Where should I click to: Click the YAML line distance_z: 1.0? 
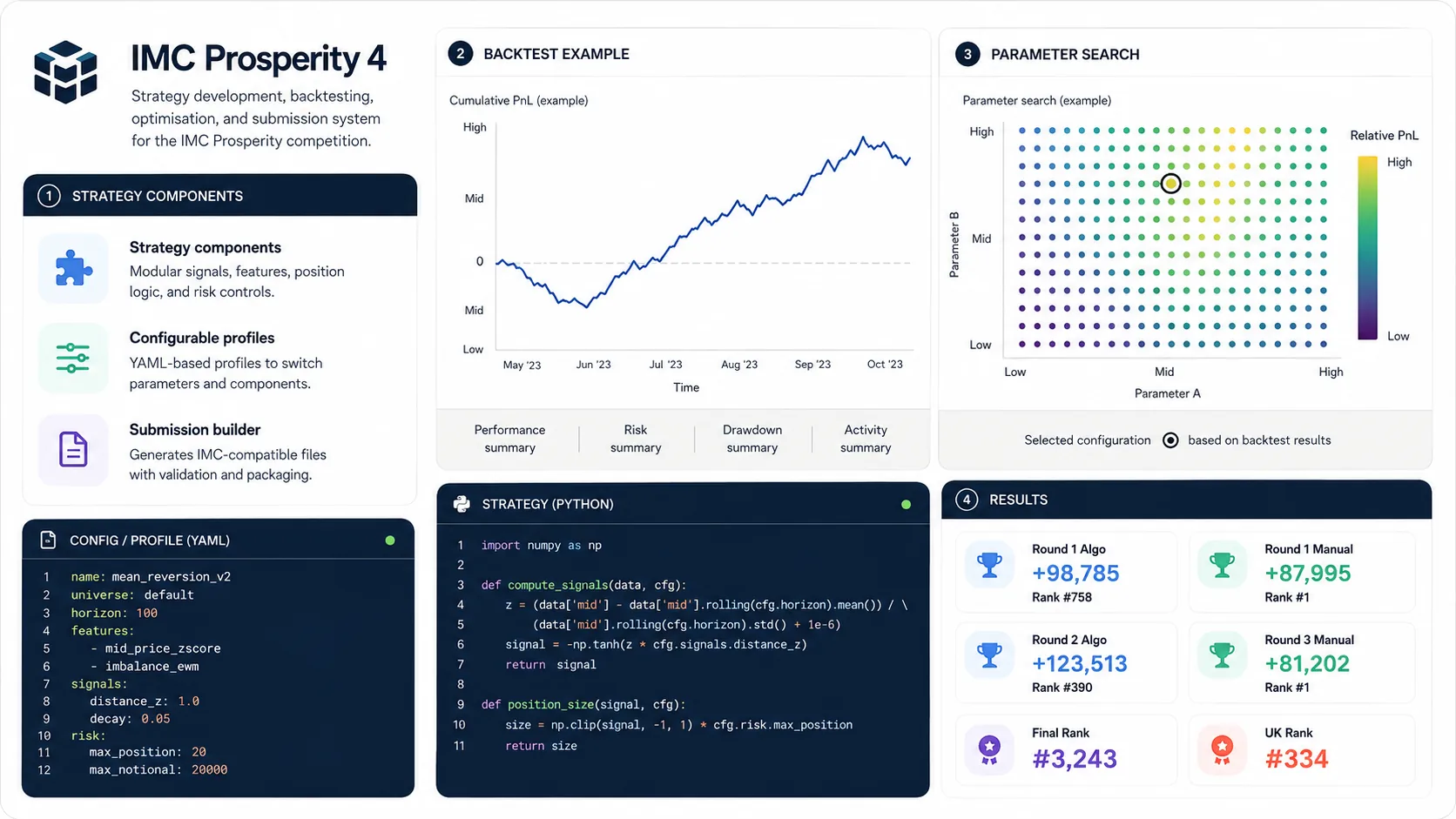145,701
